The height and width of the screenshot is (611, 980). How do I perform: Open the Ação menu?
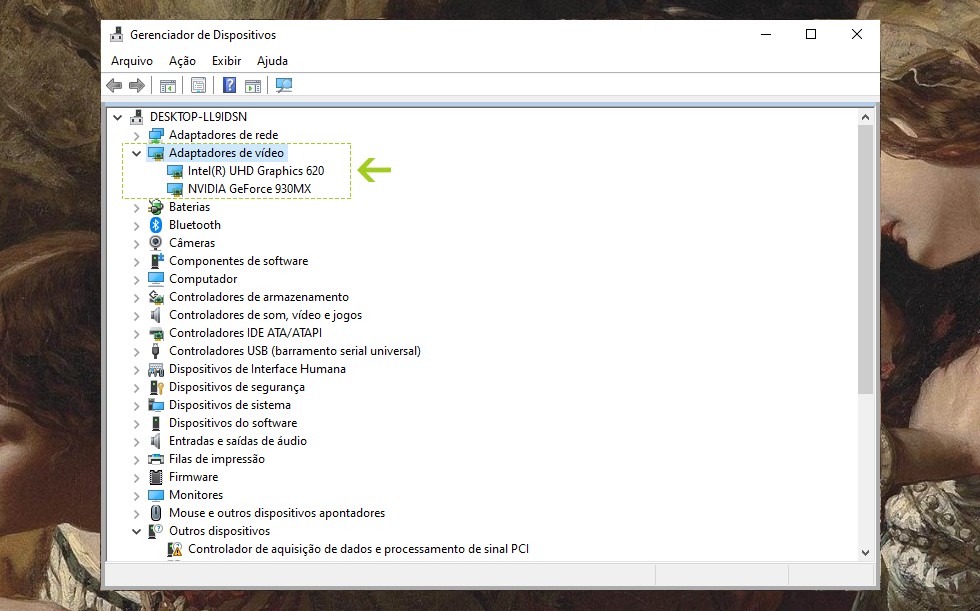(x=182, y=61)
